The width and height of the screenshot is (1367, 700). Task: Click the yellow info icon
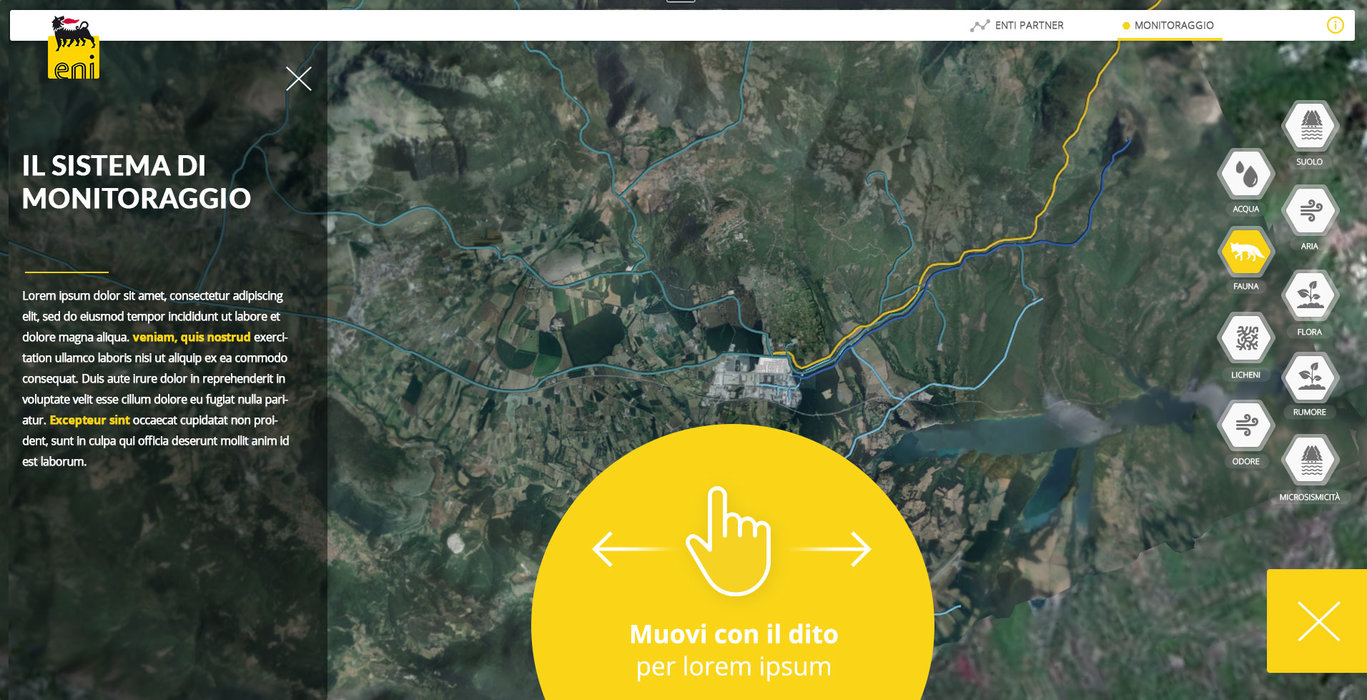tap(1335, 25)
